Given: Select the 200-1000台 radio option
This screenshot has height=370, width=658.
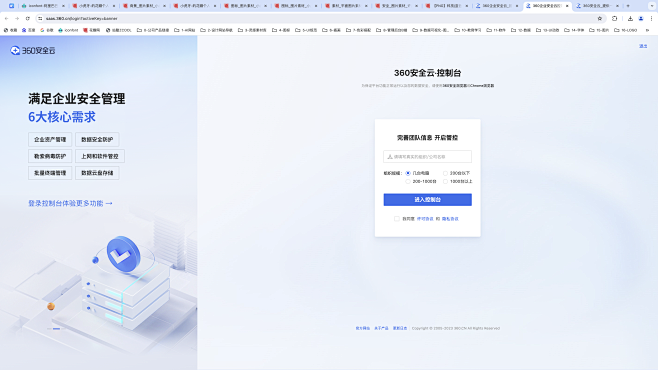Looking at the screenshot, I should (407, 182).
